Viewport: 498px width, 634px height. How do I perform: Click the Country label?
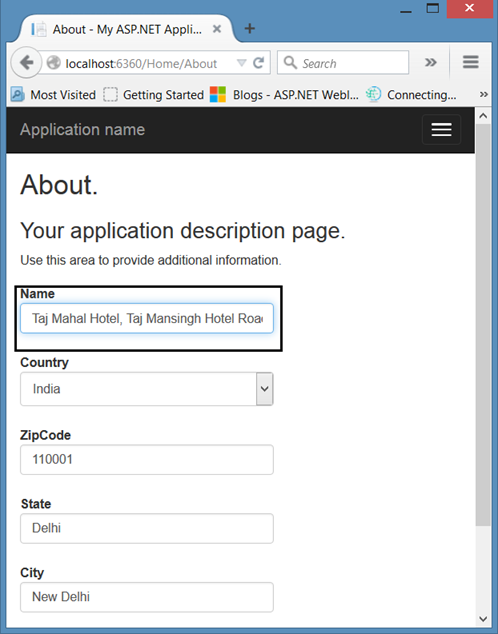tap(44, 362)
